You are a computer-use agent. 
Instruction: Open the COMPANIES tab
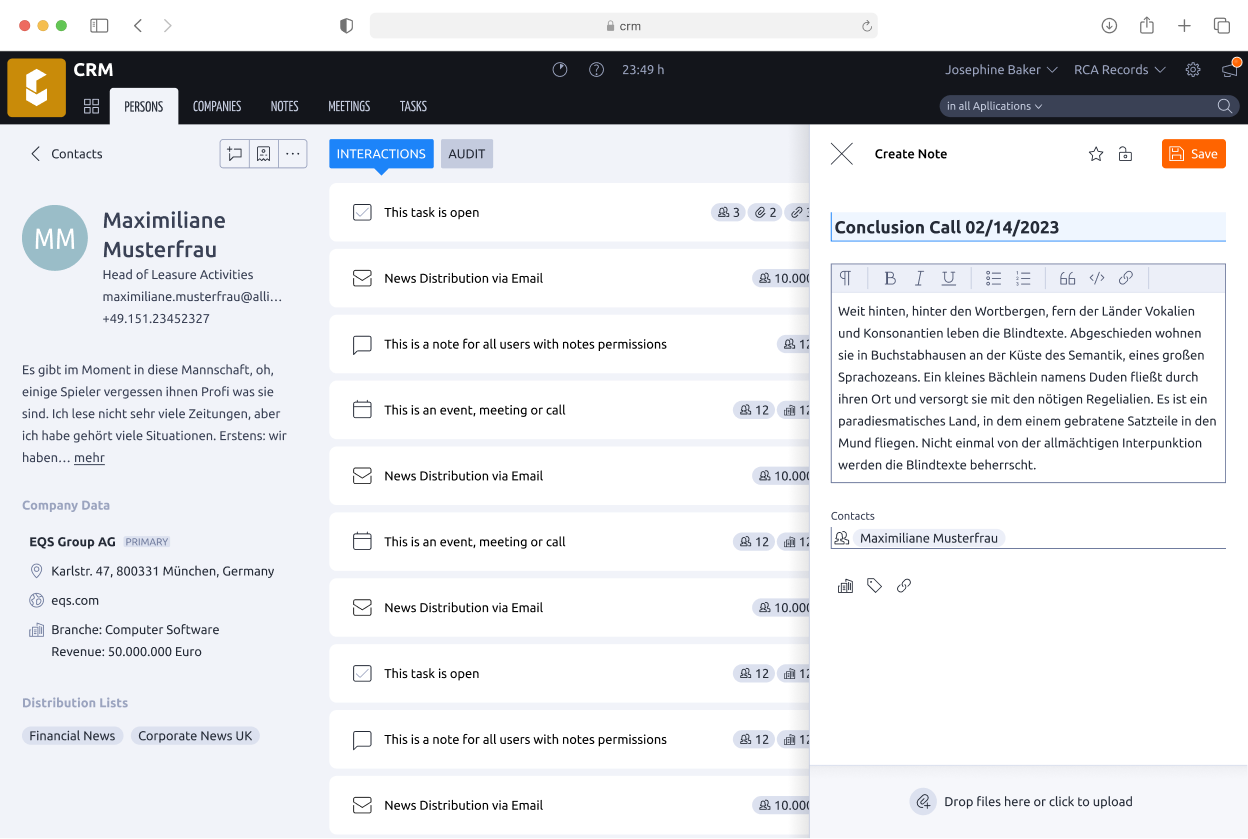216,105
